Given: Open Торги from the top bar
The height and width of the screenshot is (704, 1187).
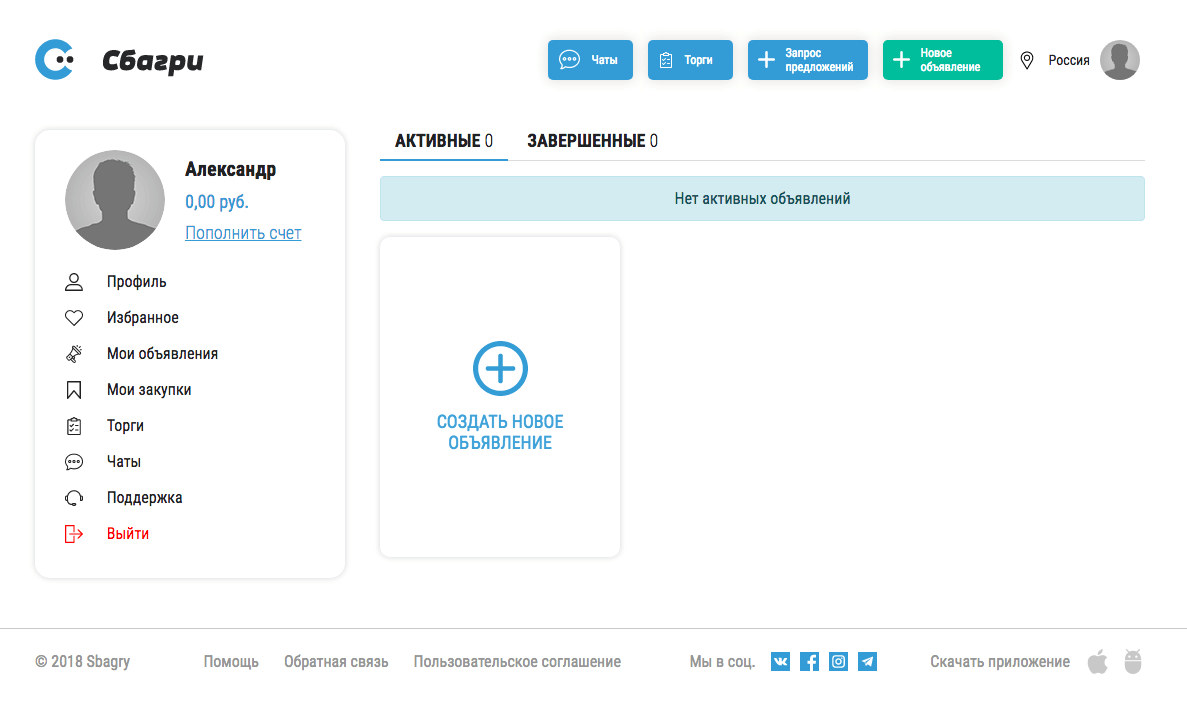Looking at the screenshot, I should (x=690, y=60).
